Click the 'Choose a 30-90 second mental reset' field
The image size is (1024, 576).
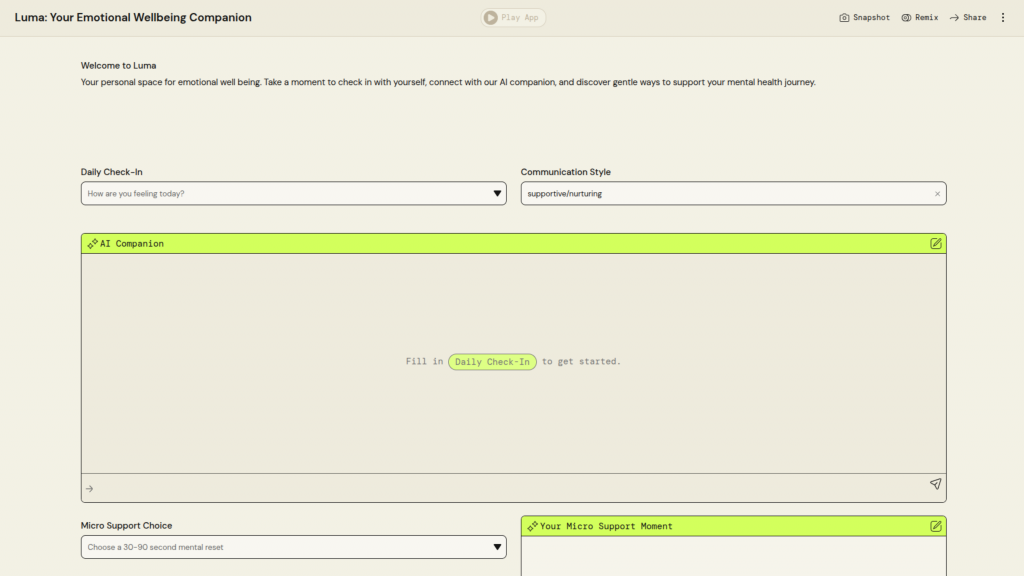(x=280, y=547)
